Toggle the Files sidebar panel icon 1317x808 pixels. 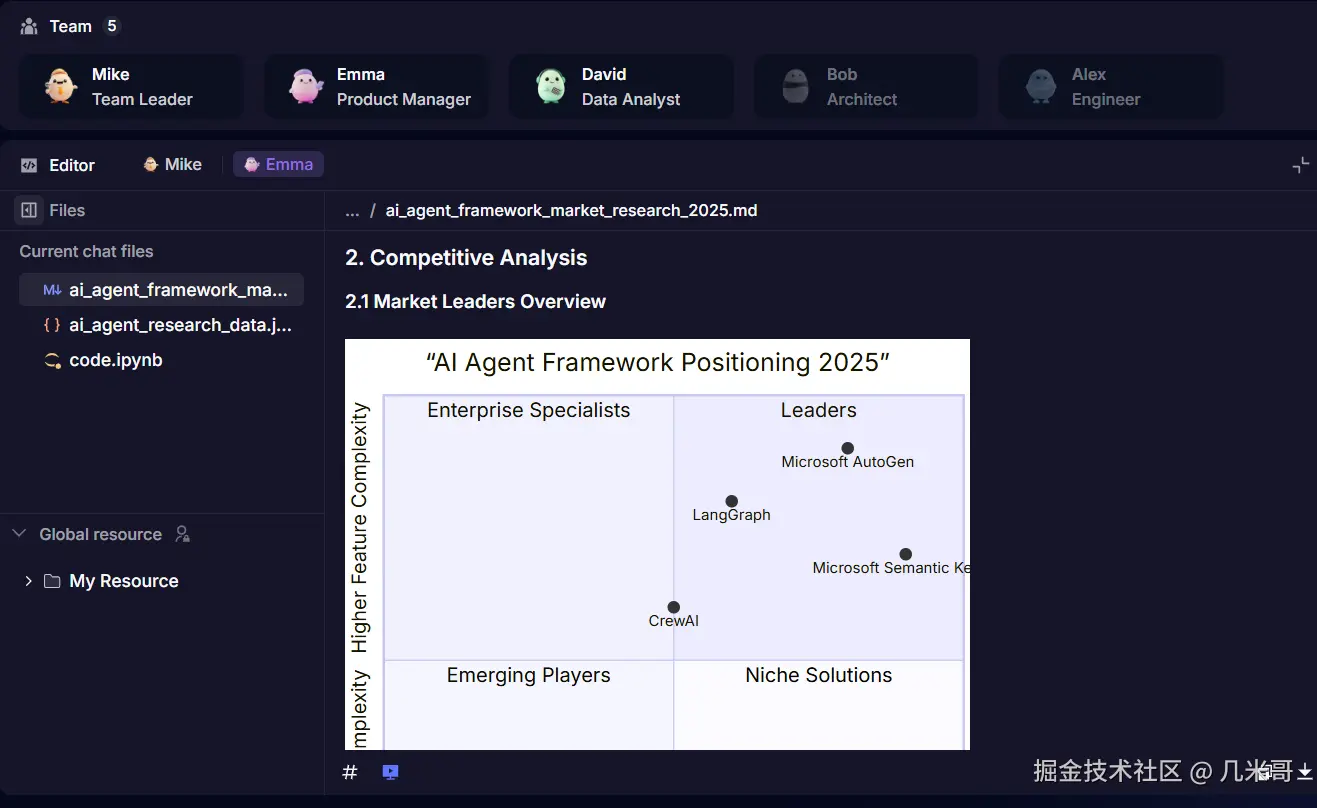pyautogui.click(x=29, y=210)
